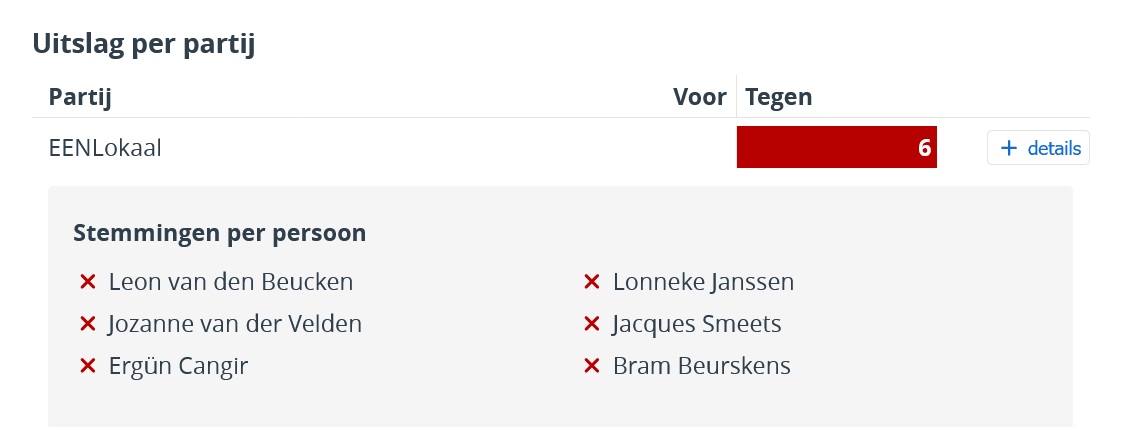Click the name Jacques Smeets
This screenshot has height=430, width=1121.
click(697, 325)
